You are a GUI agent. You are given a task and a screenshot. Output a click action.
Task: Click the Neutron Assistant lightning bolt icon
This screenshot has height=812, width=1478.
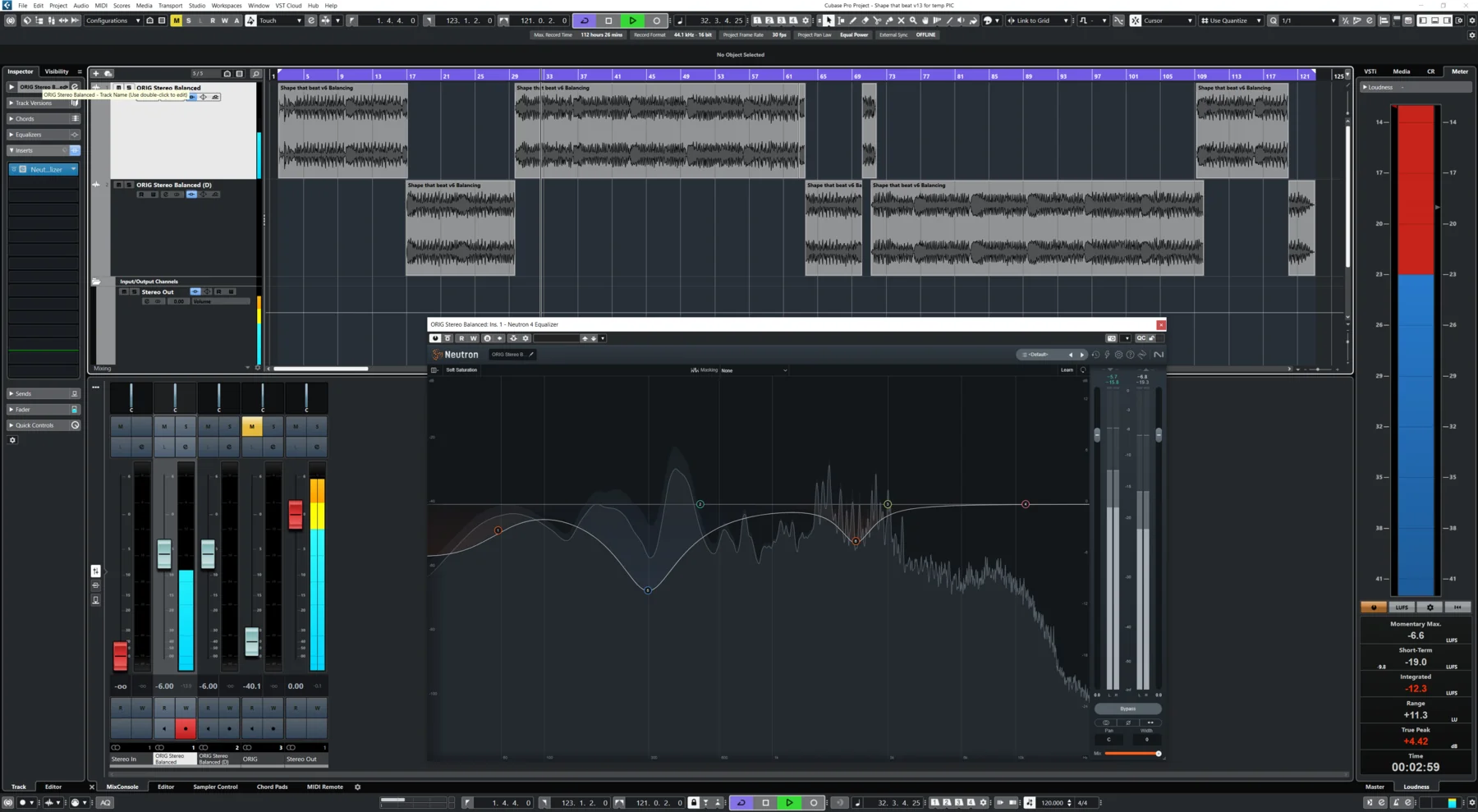tap(1107, 355)
